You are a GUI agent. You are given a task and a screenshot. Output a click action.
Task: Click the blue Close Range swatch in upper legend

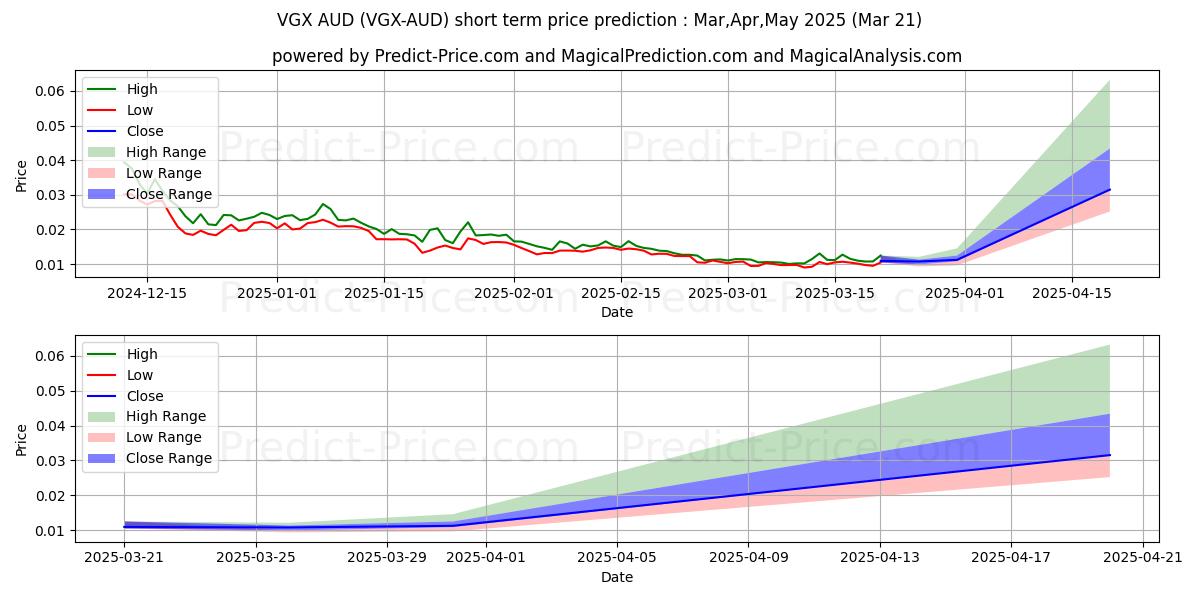tap(104, 194)
